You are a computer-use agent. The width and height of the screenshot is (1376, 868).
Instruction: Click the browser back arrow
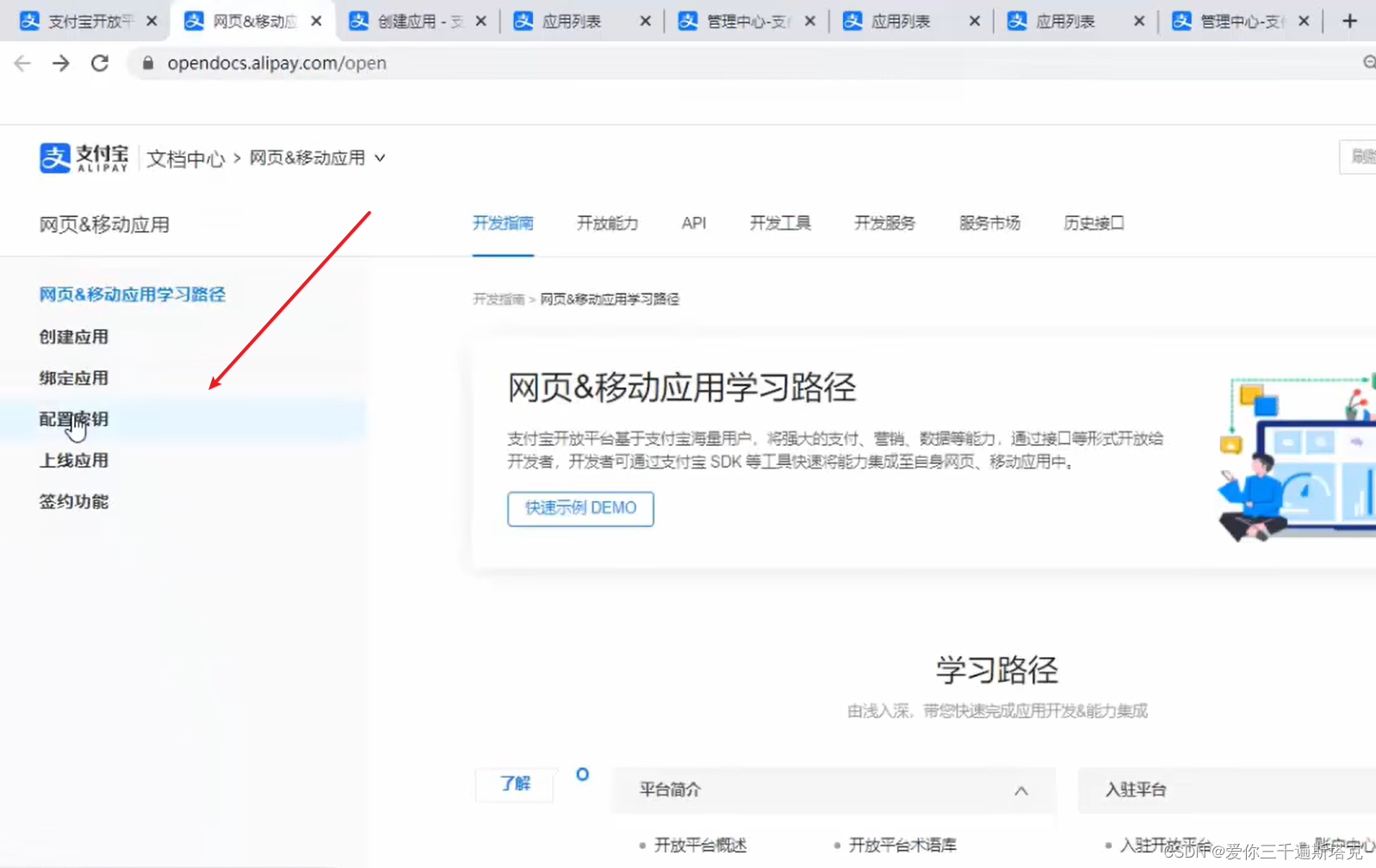[x=22, y=63]
